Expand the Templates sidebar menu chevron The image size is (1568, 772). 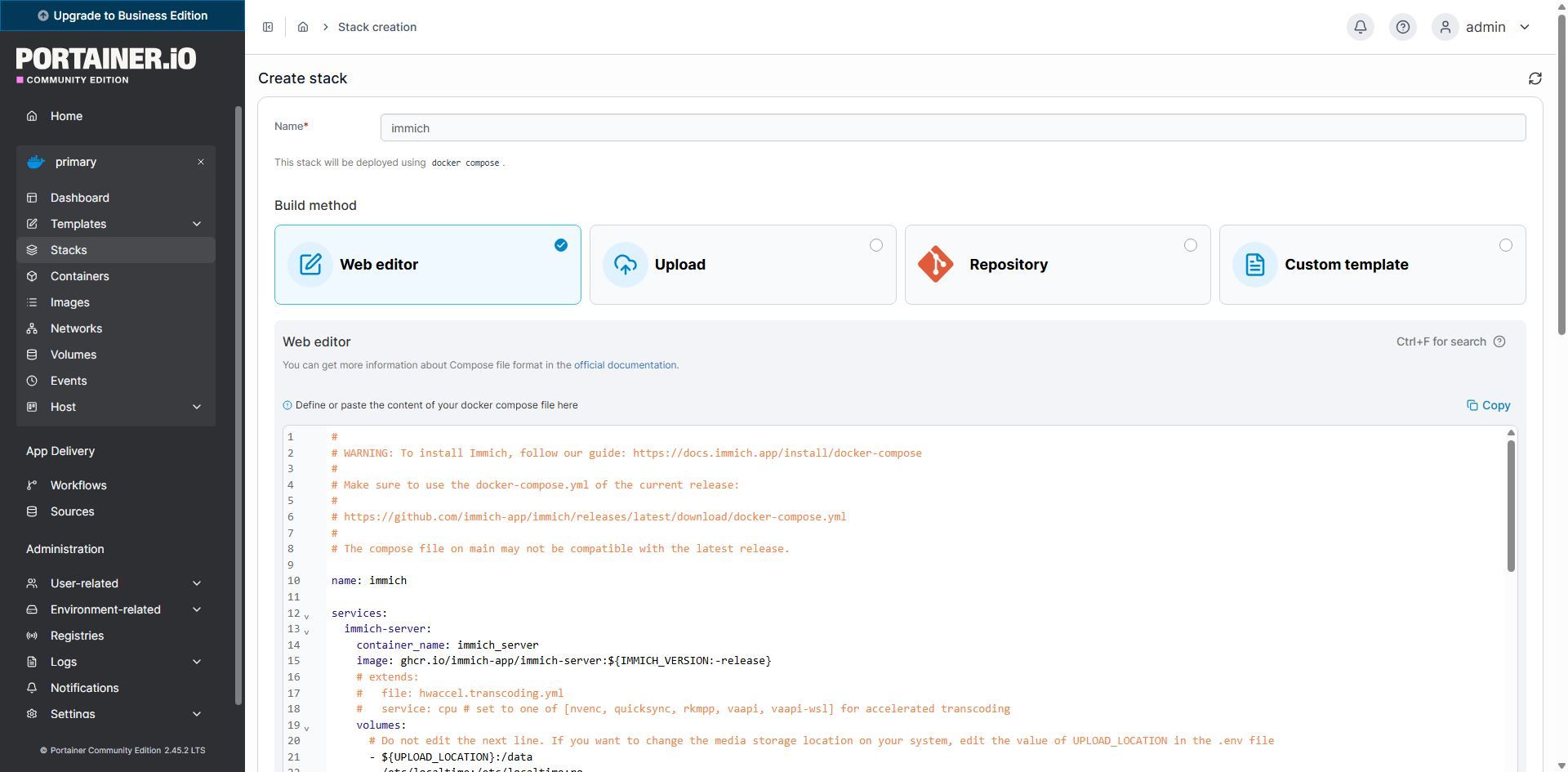point(197,224)
